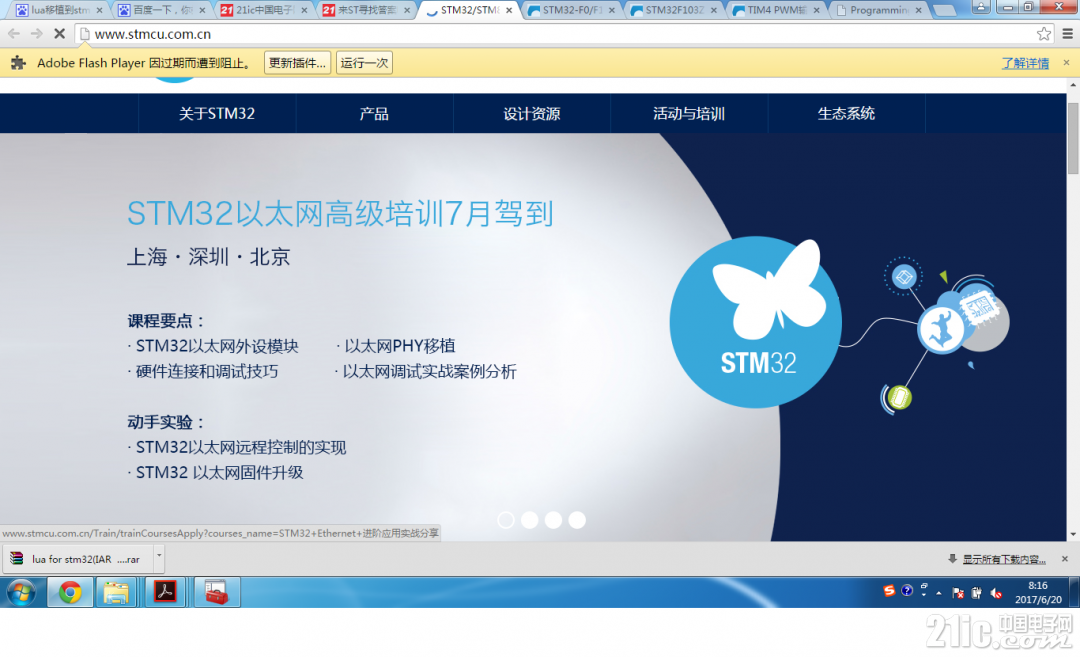Close the 21ic中国电子 tab
This screenshot has height=657, width=1080.
[x=304, y=10]
